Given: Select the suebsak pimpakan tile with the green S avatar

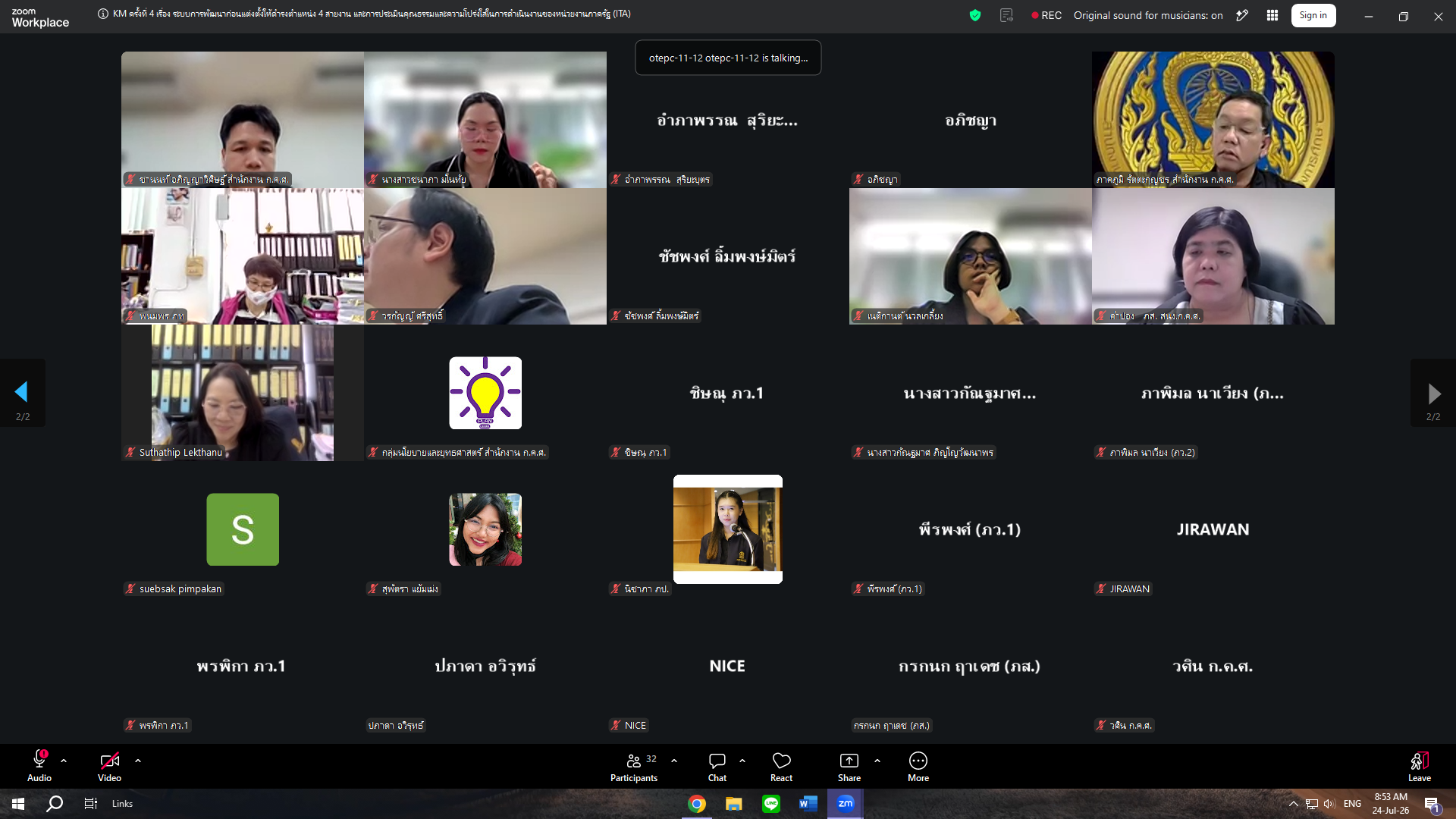Looking at the screenshot, I should click(x=243, y=529).
